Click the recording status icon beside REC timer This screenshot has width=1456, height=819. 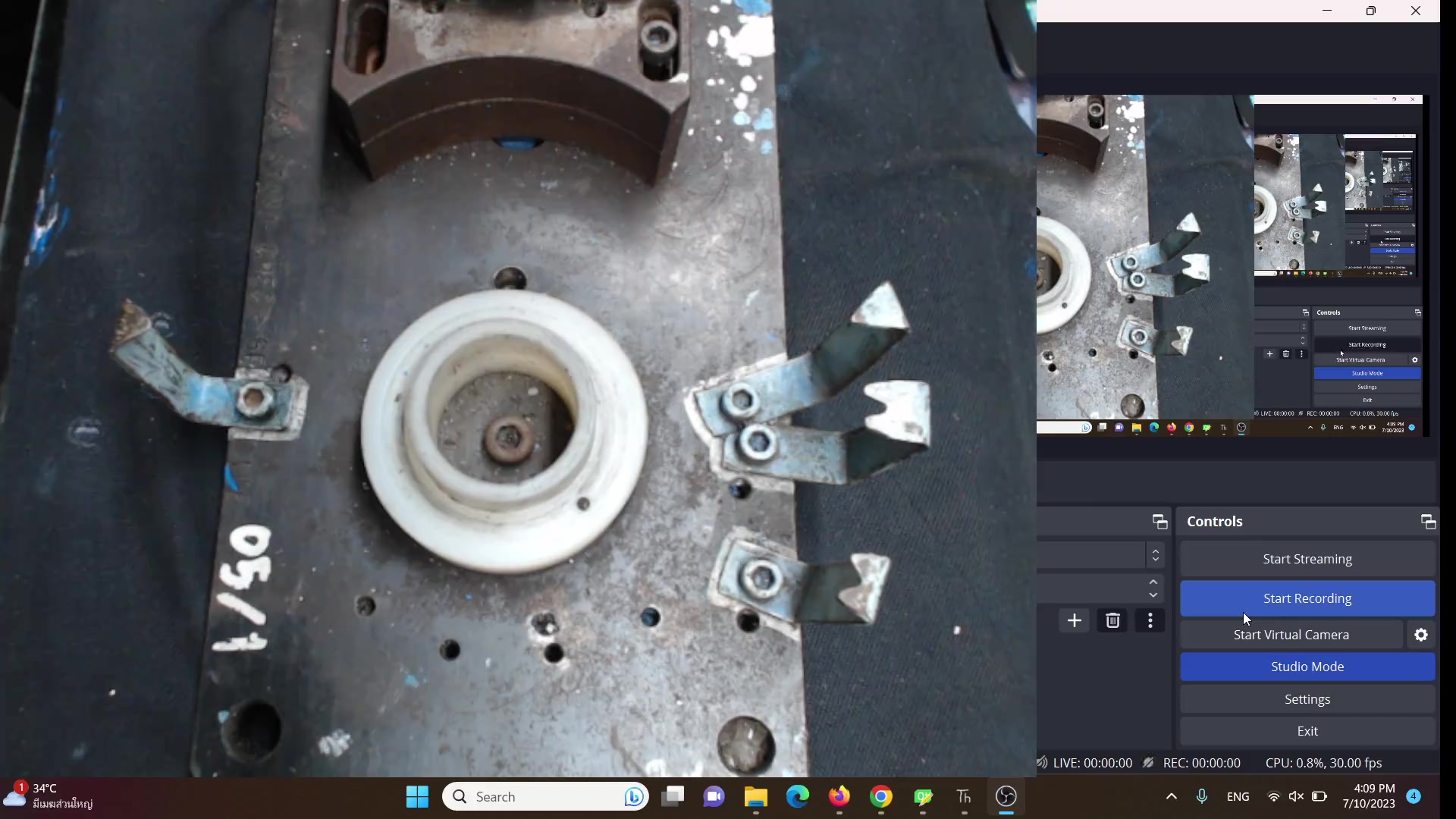(1148, 763)
